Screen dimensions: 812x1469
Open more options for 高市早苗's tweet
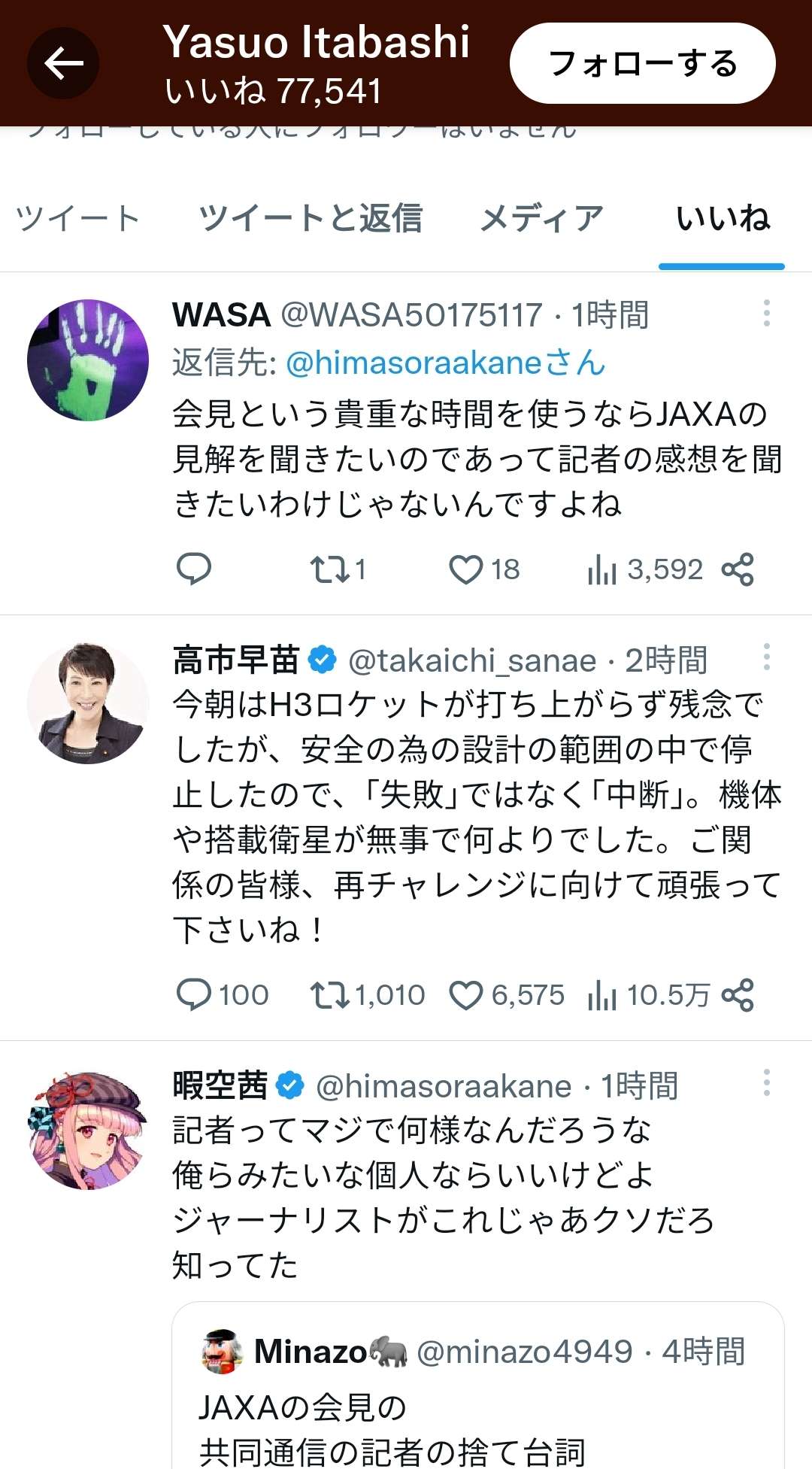(x=766, y=657)
